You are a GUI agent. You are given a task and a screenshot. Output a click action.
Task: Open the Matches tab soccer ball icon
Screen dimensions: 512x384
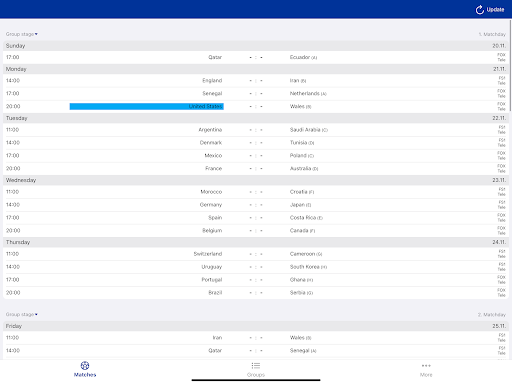(85, 366)
